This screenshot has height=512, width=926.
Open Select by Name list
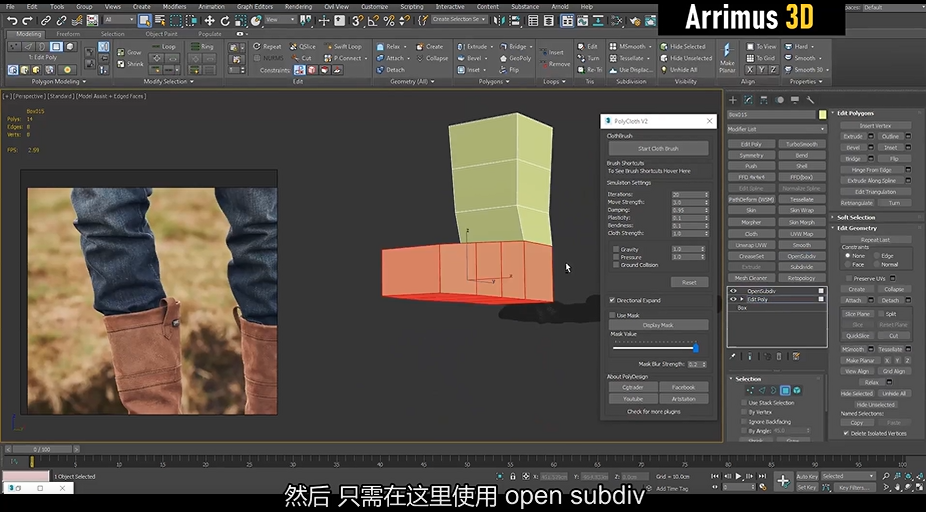point(160,21)
